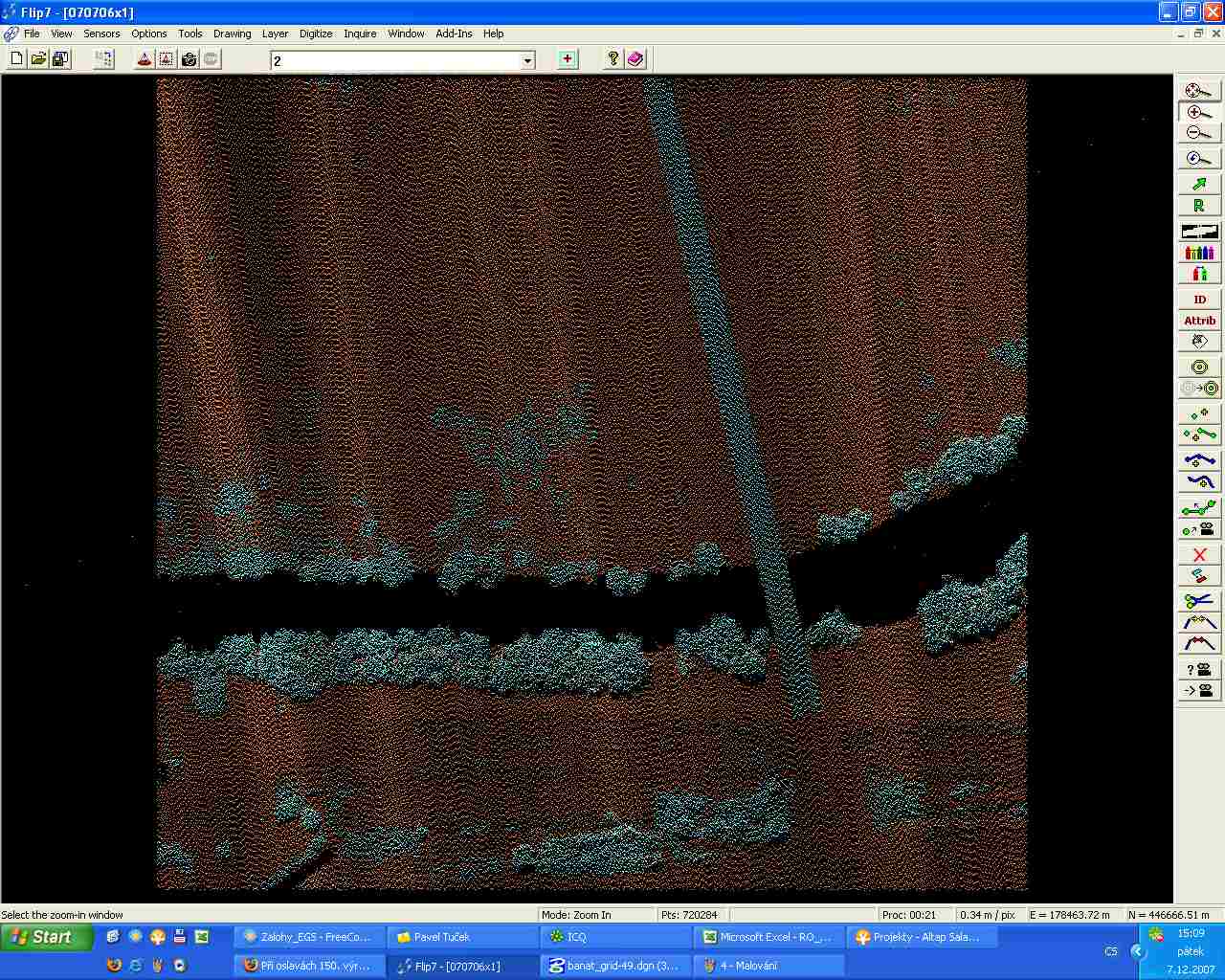Viewport: 1225px width, 980px height.
Task: Click inside the layer combo box field
Action: 394,61
